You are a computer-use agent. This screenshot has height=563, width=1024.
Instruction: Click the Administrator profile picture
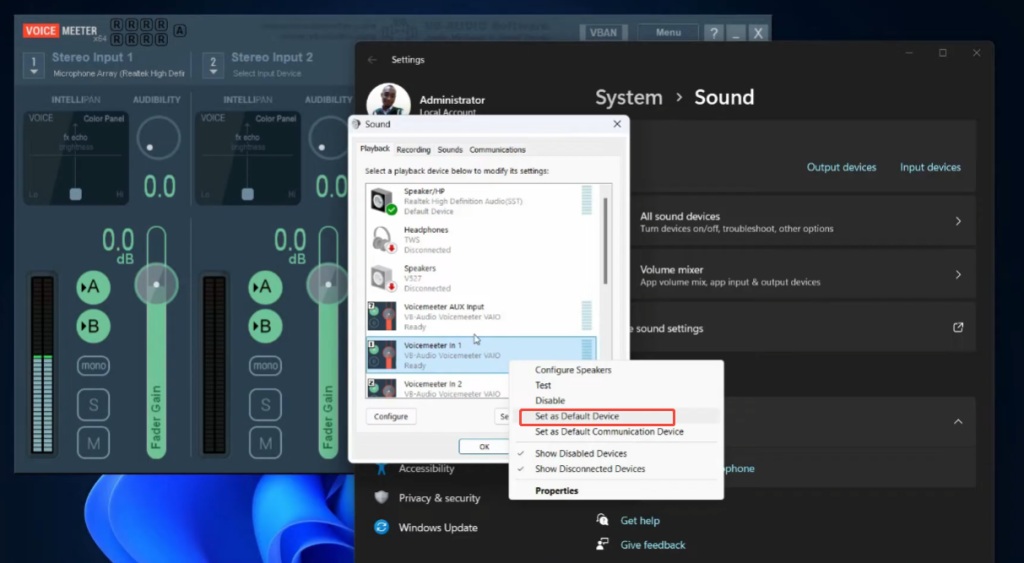389,99
